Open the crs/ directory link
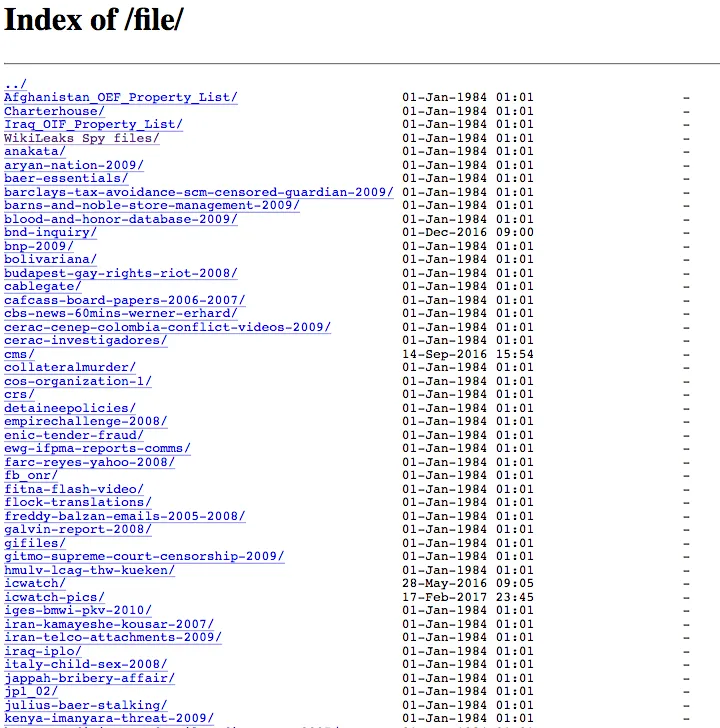The height and width of the screenshot is (728, 720). coord(19,394)
